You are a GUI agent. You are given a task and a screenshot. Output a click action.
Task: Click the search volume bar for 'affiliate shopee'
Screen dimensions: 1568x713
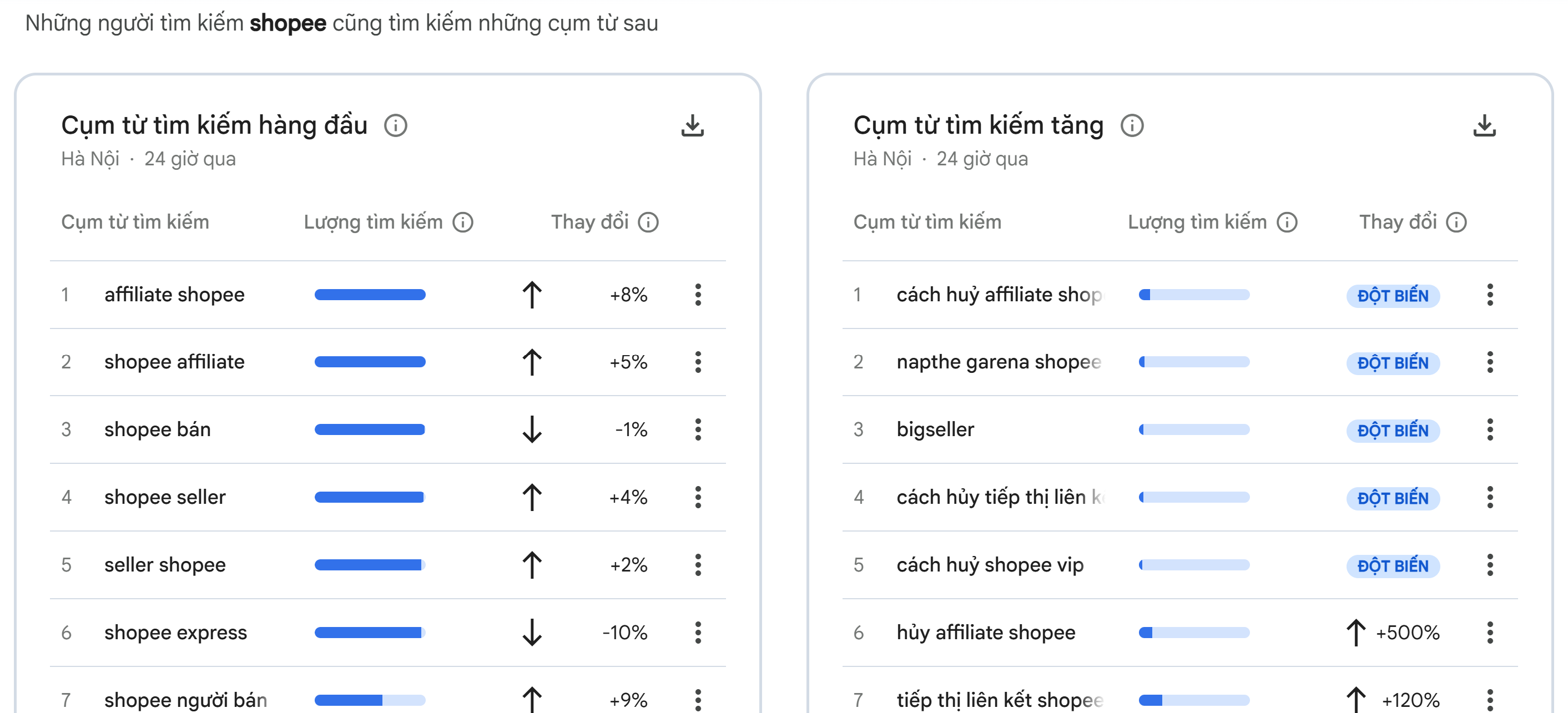click(x=370, y=295)
